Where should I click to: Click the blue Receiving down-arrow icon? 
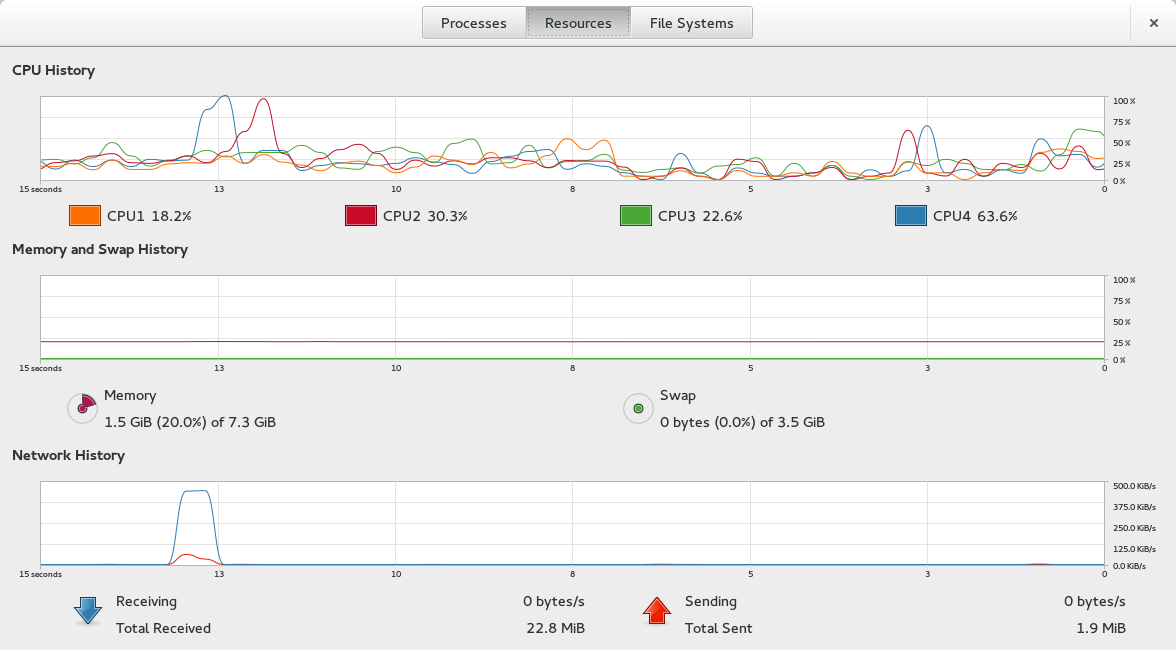pyautogui.click(x=88, y=611)
